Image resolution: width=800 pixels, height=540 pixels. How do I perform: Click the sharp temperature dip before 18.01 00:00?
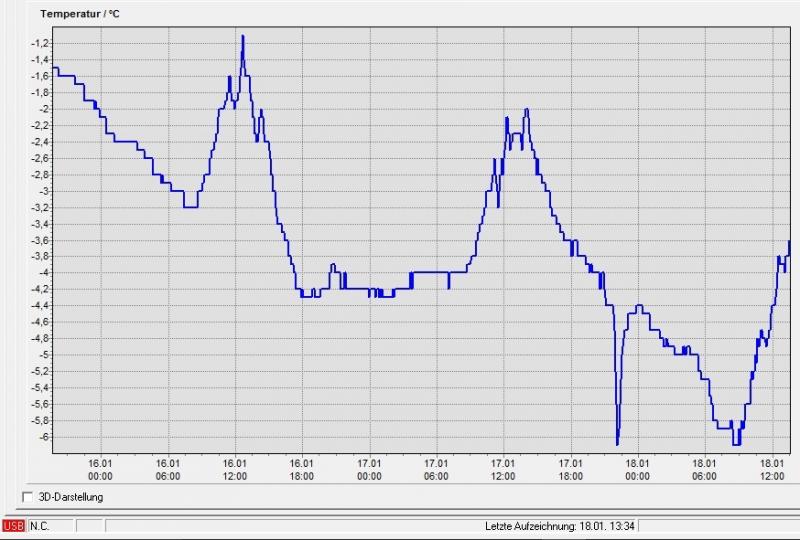(x=617, y=442)
